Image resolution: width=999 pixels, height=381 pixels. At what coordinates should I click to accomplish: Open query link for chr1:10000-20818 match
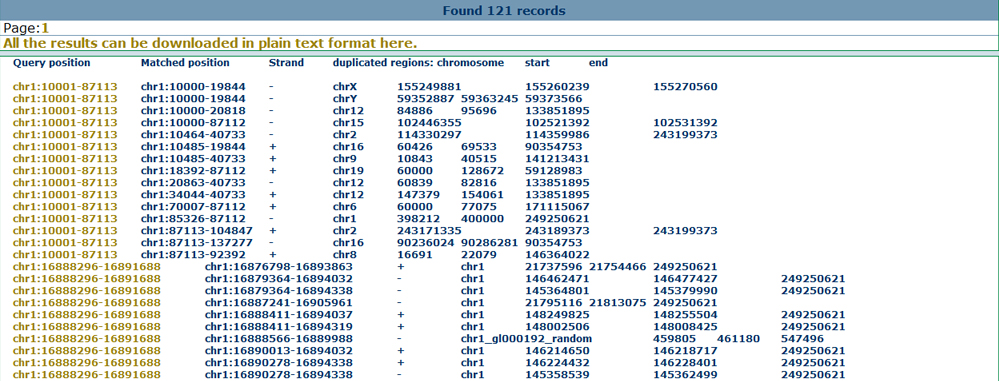click(65, 110)
